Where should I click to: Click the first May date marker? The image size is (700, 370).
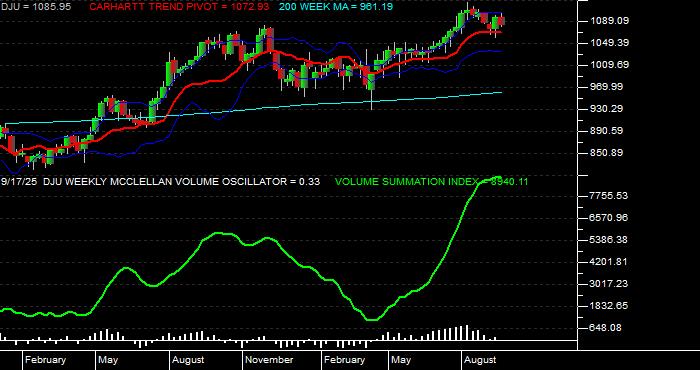[108, 360]
